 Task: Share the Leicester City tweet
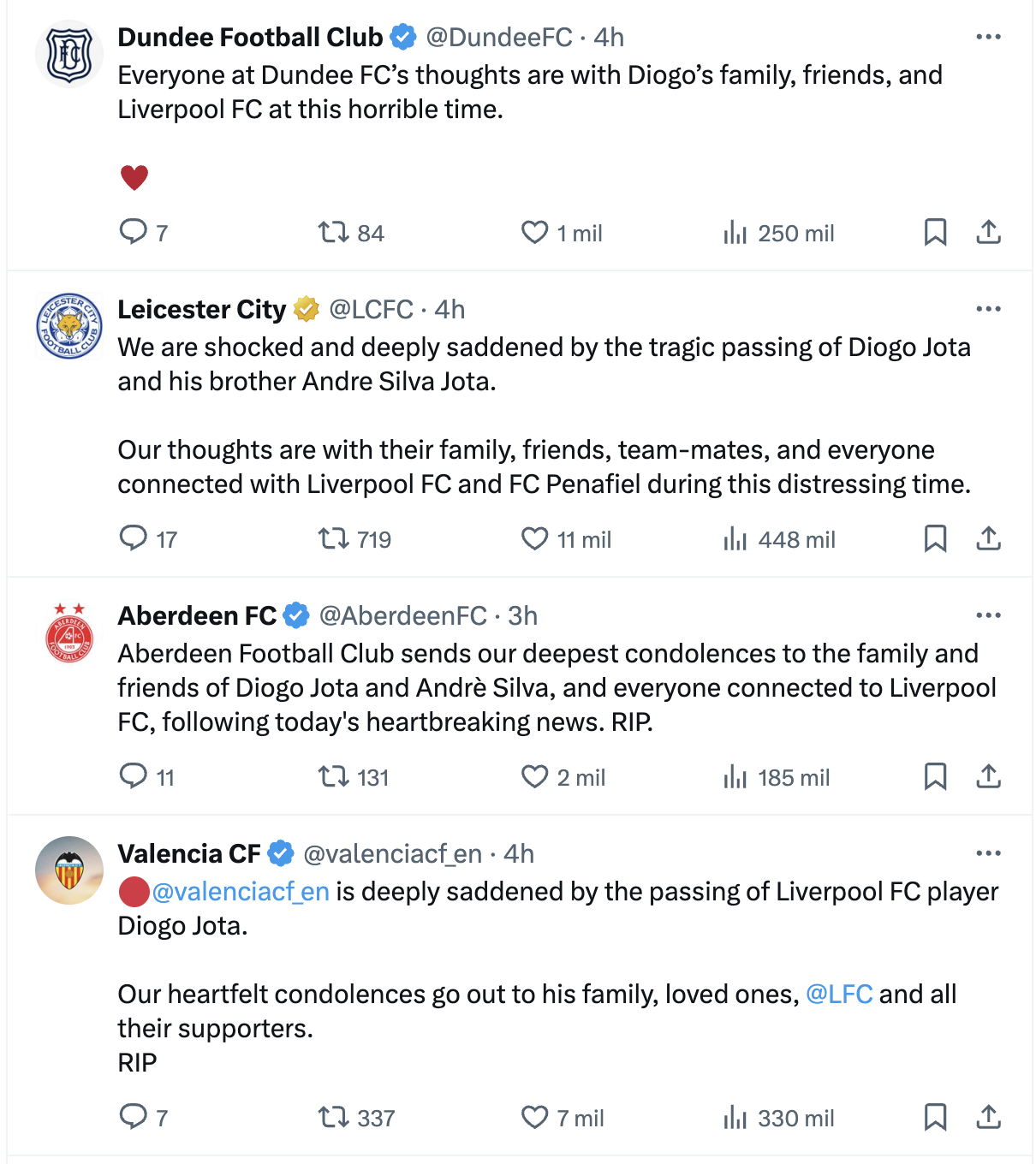point(988,538)
